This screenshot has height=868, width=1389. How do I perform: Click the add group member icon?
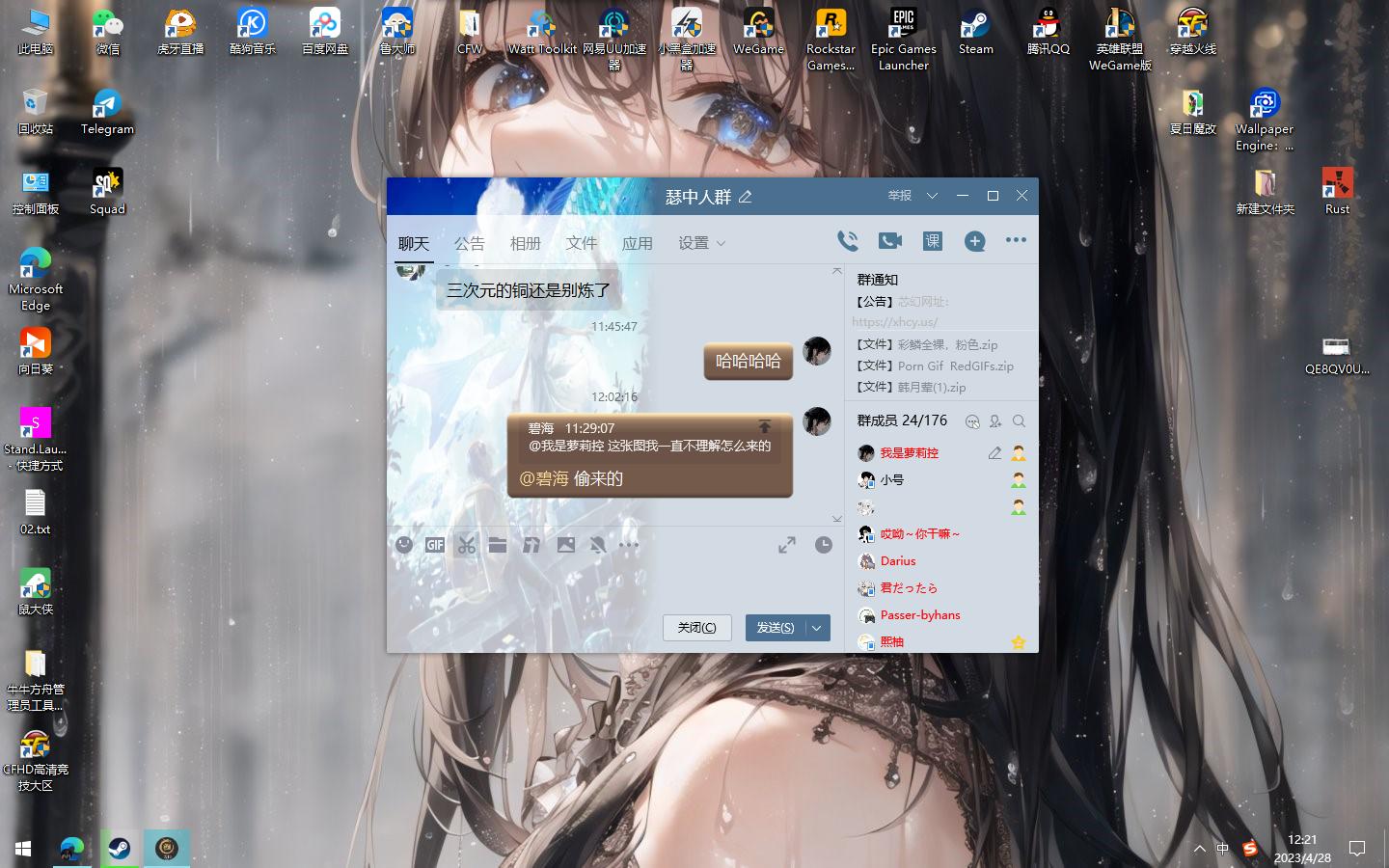point(995,421)
